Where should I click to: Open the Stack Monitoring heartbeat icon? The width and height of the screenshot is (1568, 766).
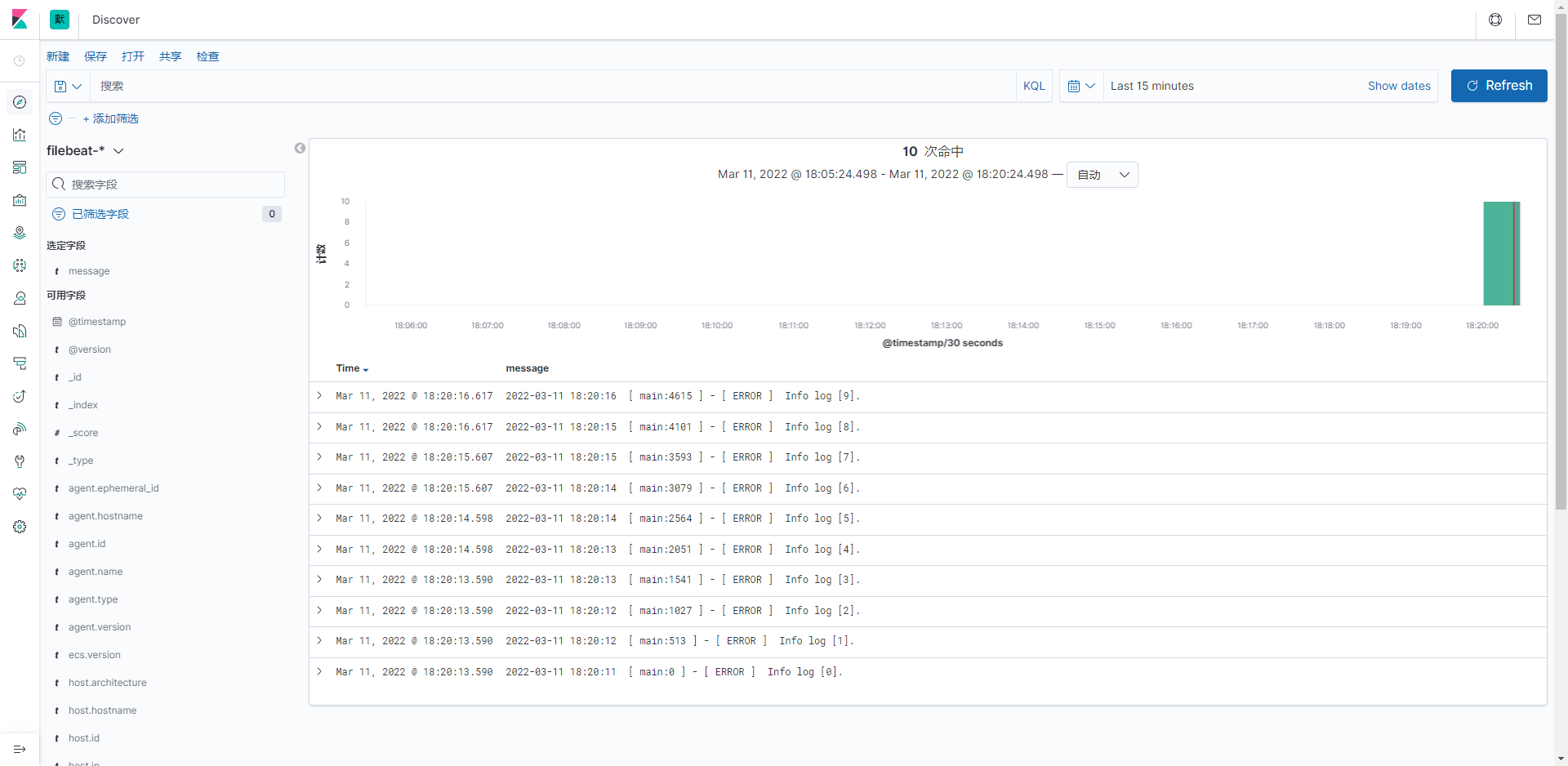20,494
